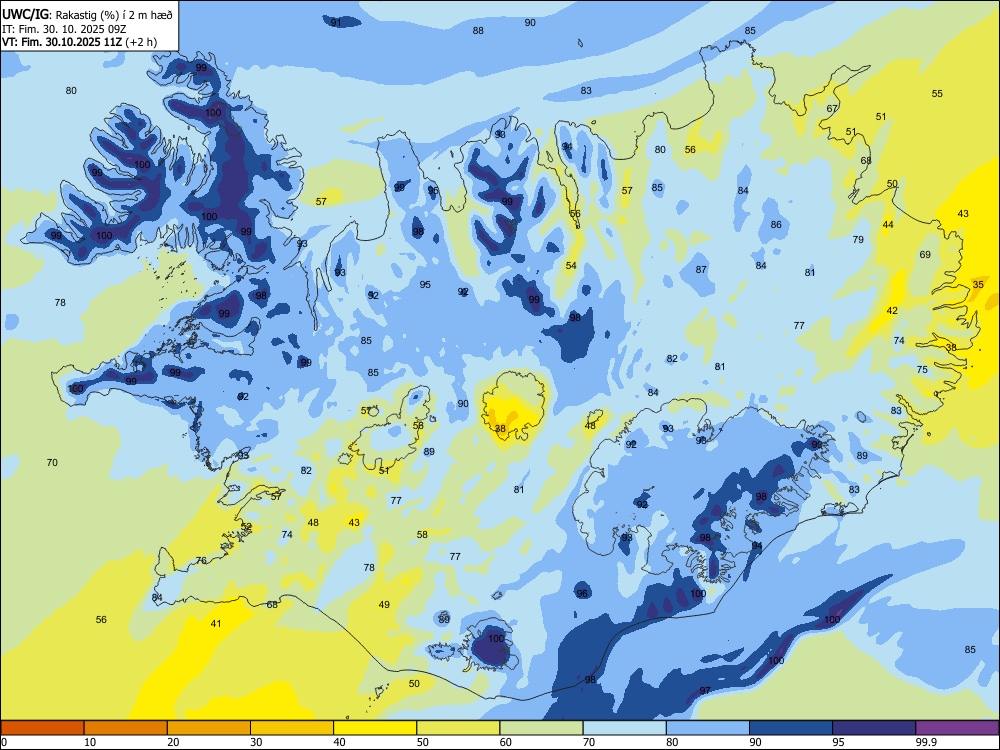Select the 80–90 medium blue legend swatch
Viewport: 1000px width, 750px height.
coord(708,728)
